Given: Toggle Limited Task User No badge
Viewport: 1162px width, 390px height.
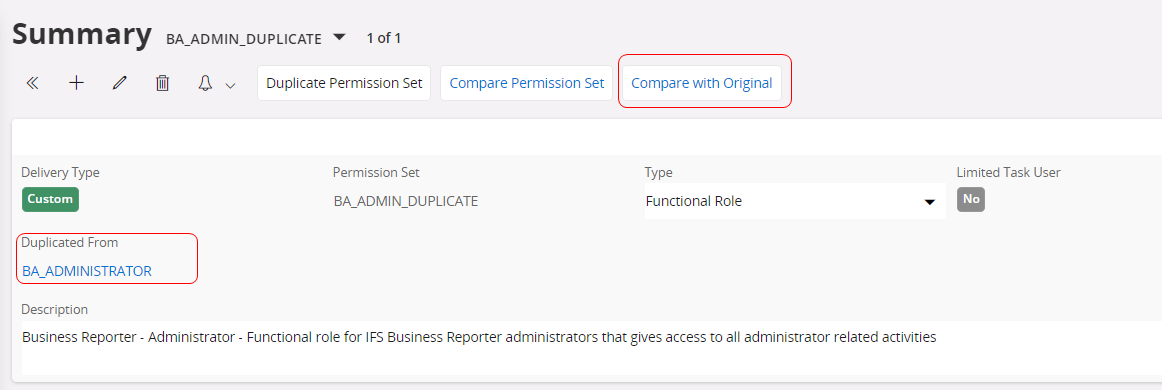Looking at the screenshot, I should pyautogui.click(x=971, y=199).
